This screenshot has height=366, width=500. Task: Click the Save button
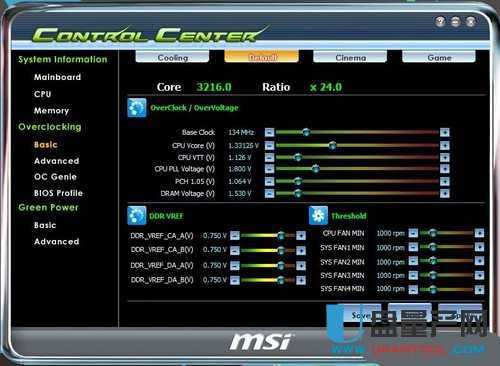pyautogui.click(x=360, y=314)
